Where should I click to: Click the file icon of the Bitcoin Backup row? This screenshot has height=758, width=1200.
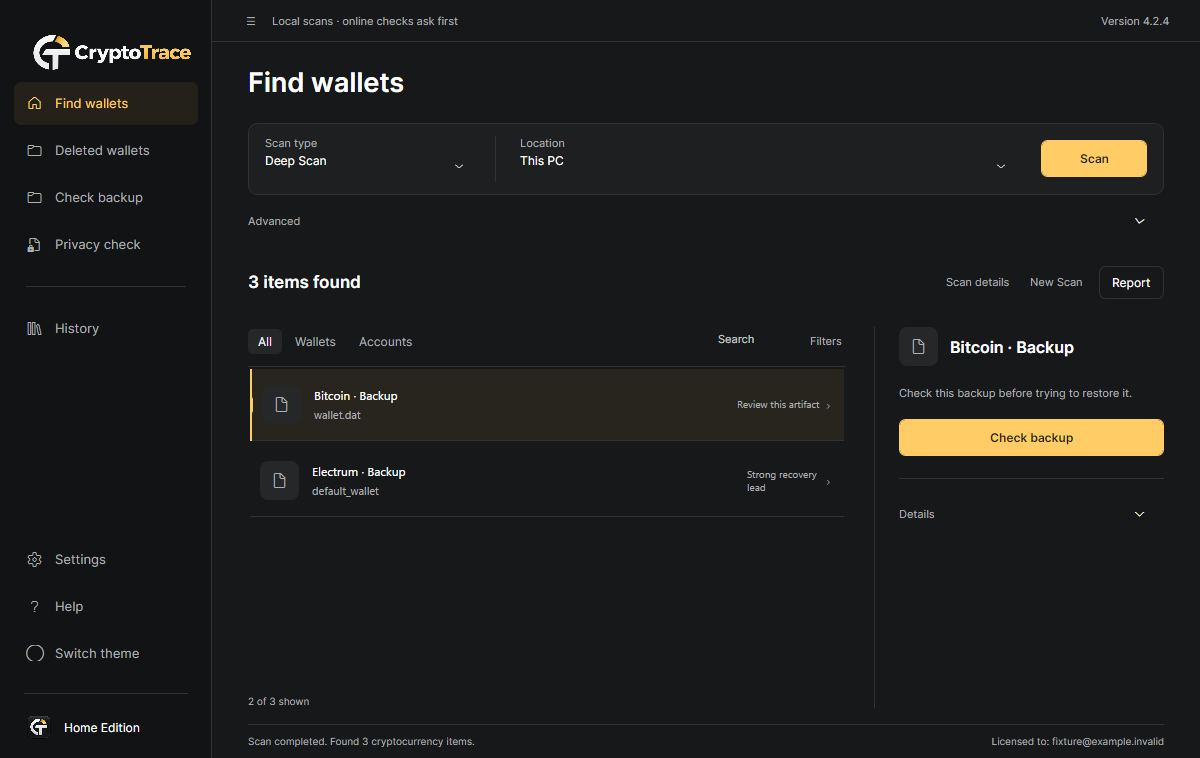click(281, 405)
